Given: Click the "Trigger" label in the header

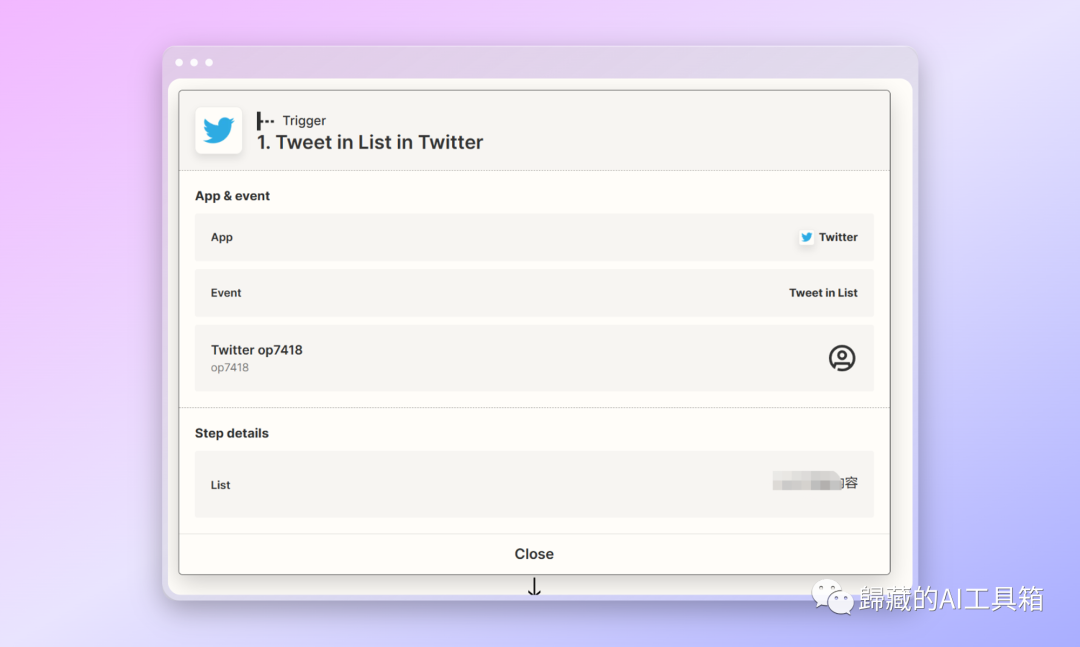Looking at the screenshot, I should point(304,121).
